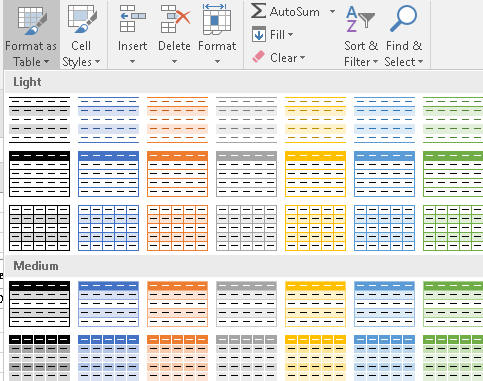Viewport: 483px width, 381px height.
Task: Expand the Insert dropdown arrow
Action: point(132,62)
